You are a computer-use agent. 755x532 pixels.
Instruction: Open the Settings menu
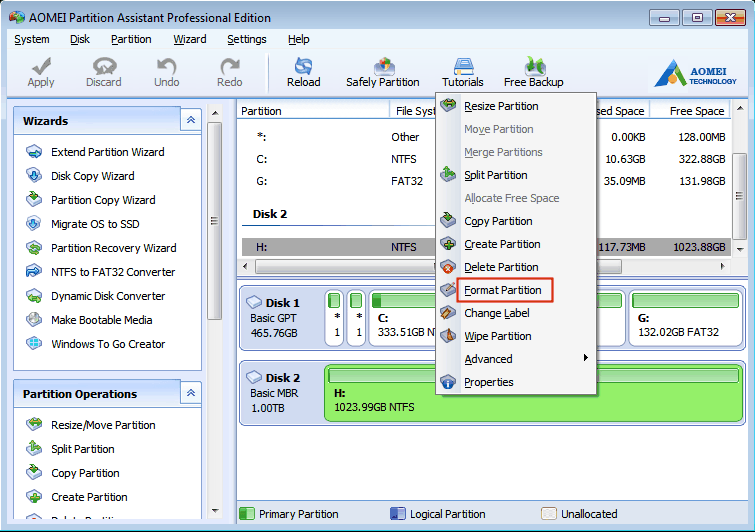[x=247, y=39]
